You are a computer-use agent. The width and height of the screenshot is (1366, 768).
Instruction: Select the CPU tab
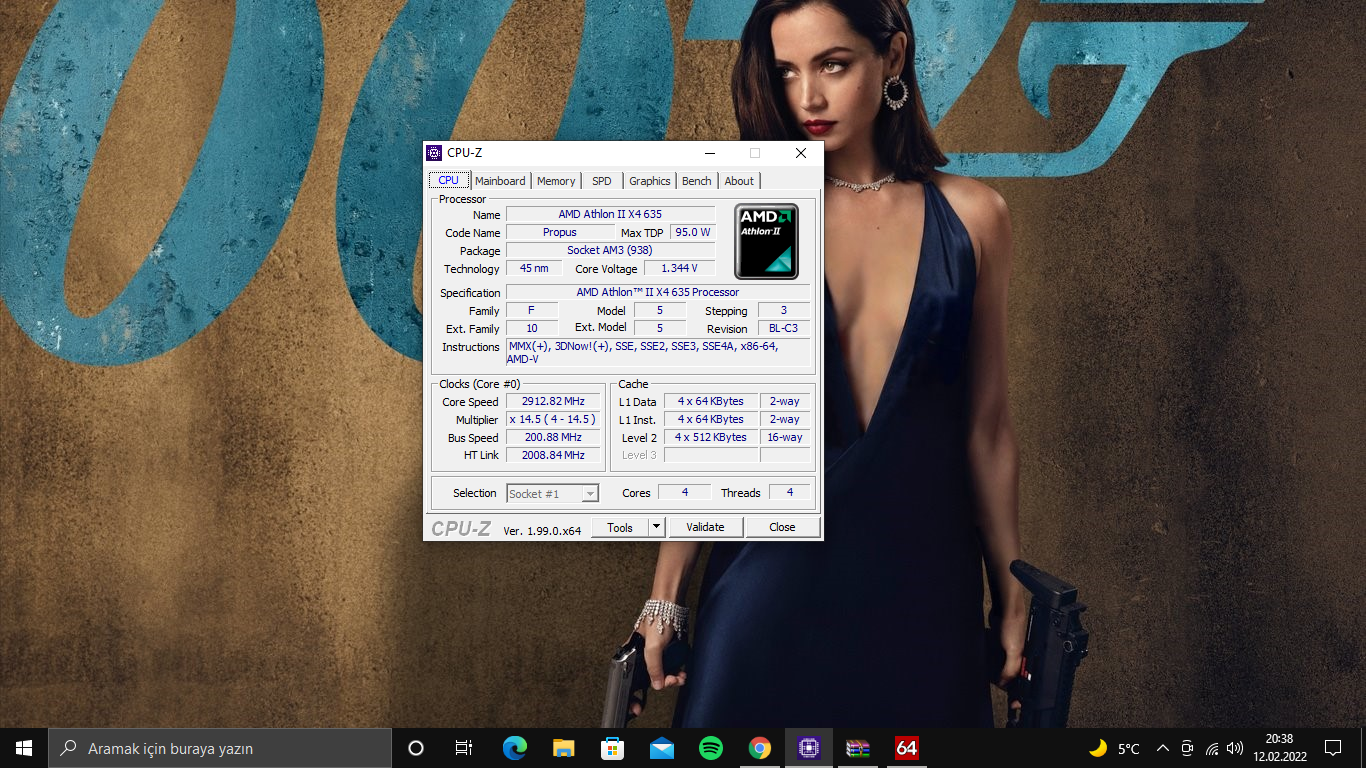[448, 180]
